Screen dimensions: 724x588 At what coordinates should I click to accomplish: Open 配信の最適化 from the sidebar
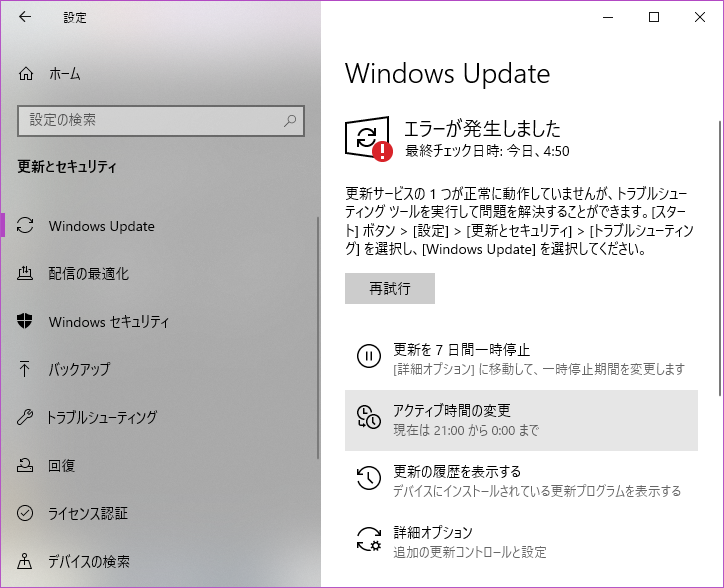(x=160, y=273)
